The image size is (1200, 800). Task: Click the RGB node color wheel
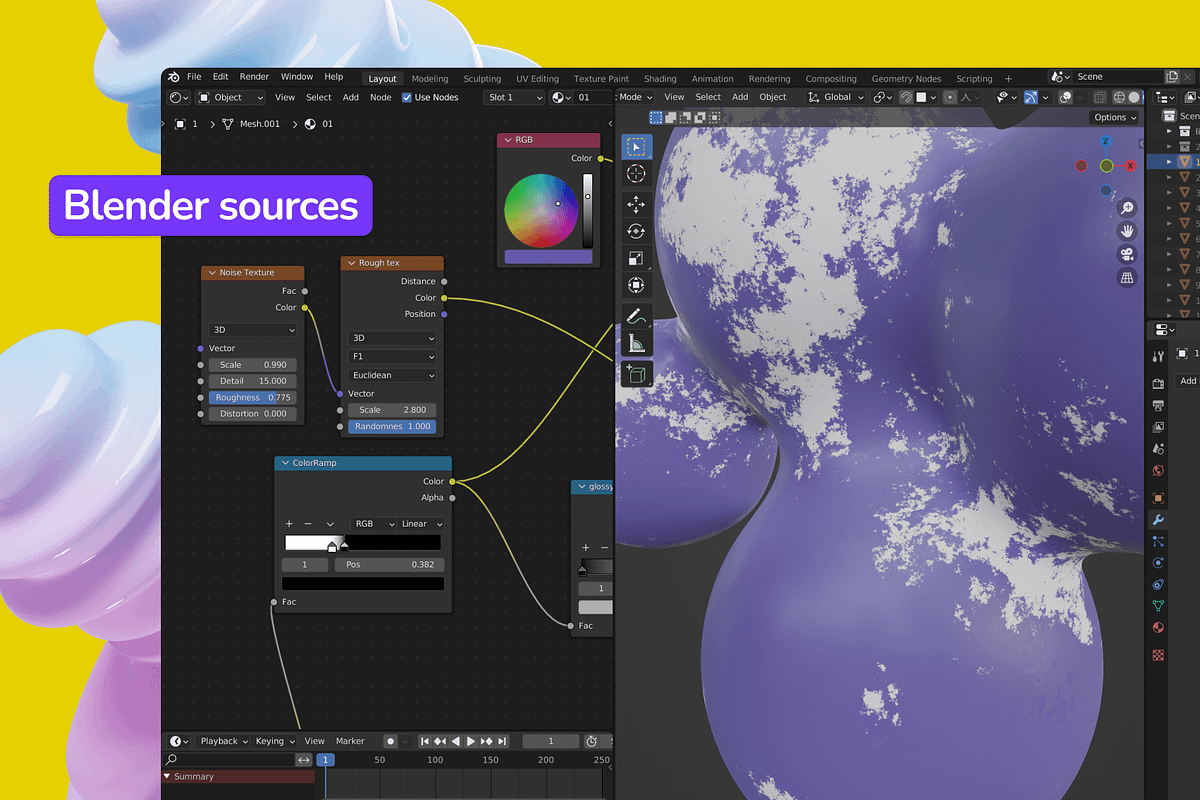[540, 209]
